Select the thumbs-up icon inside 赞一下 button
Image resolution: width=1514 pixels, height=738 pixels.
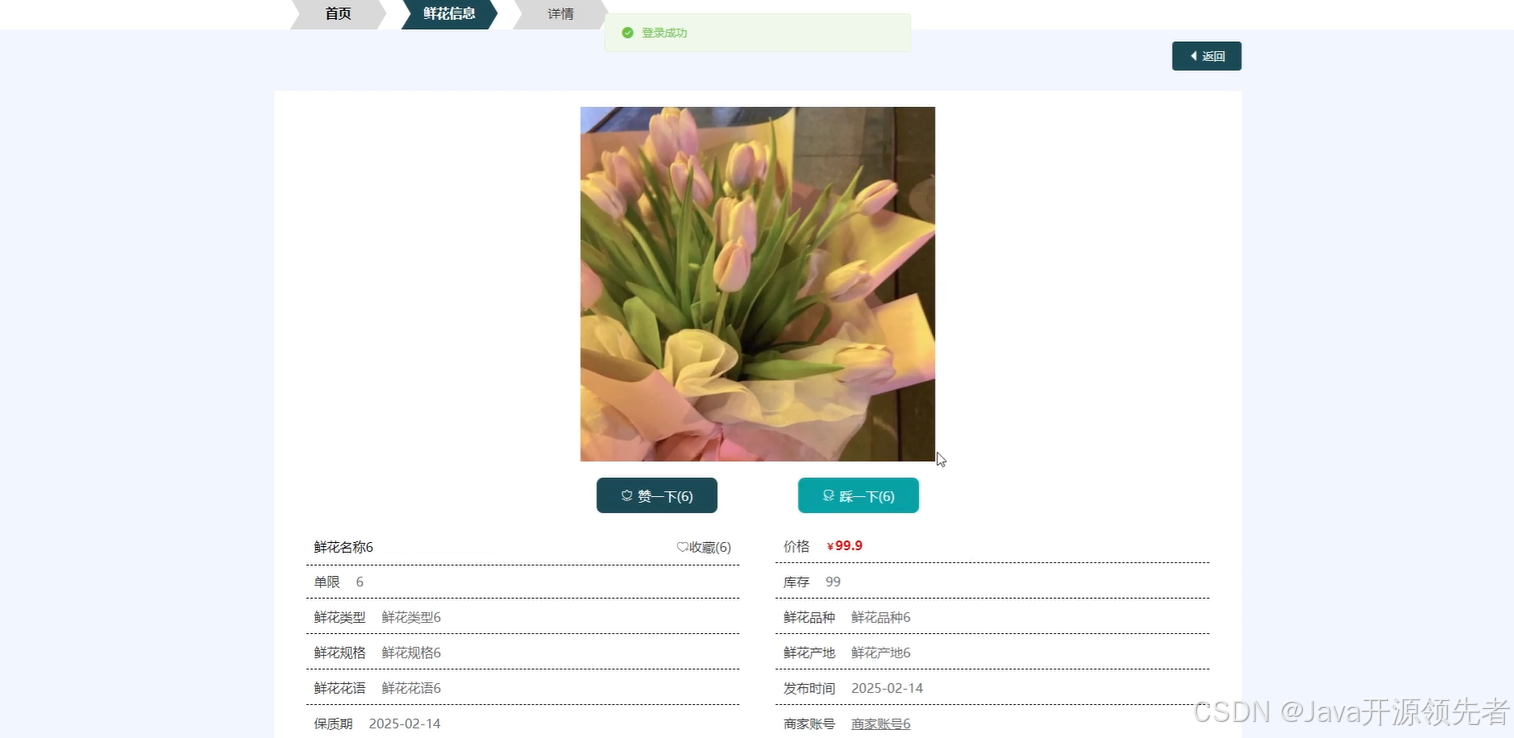coord(625,495)
